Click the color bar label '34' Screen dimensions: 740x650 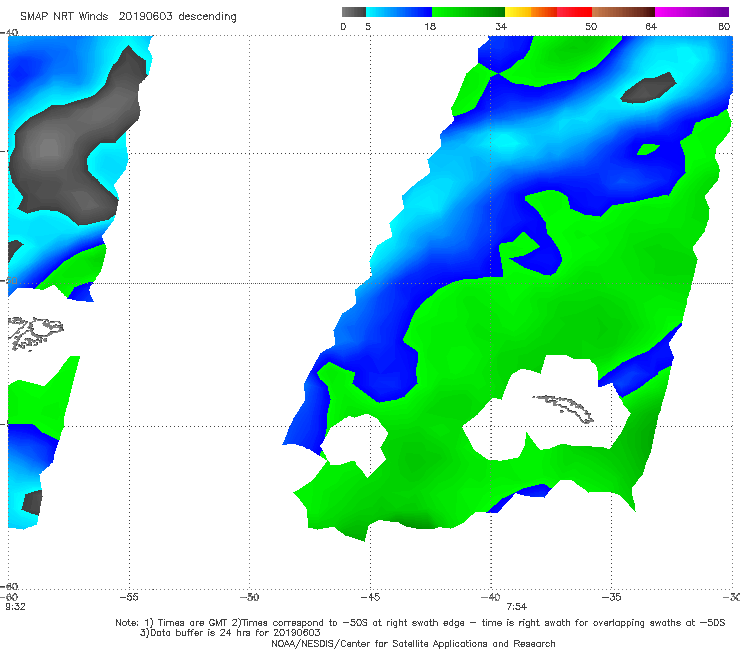(x=501, y=27)
